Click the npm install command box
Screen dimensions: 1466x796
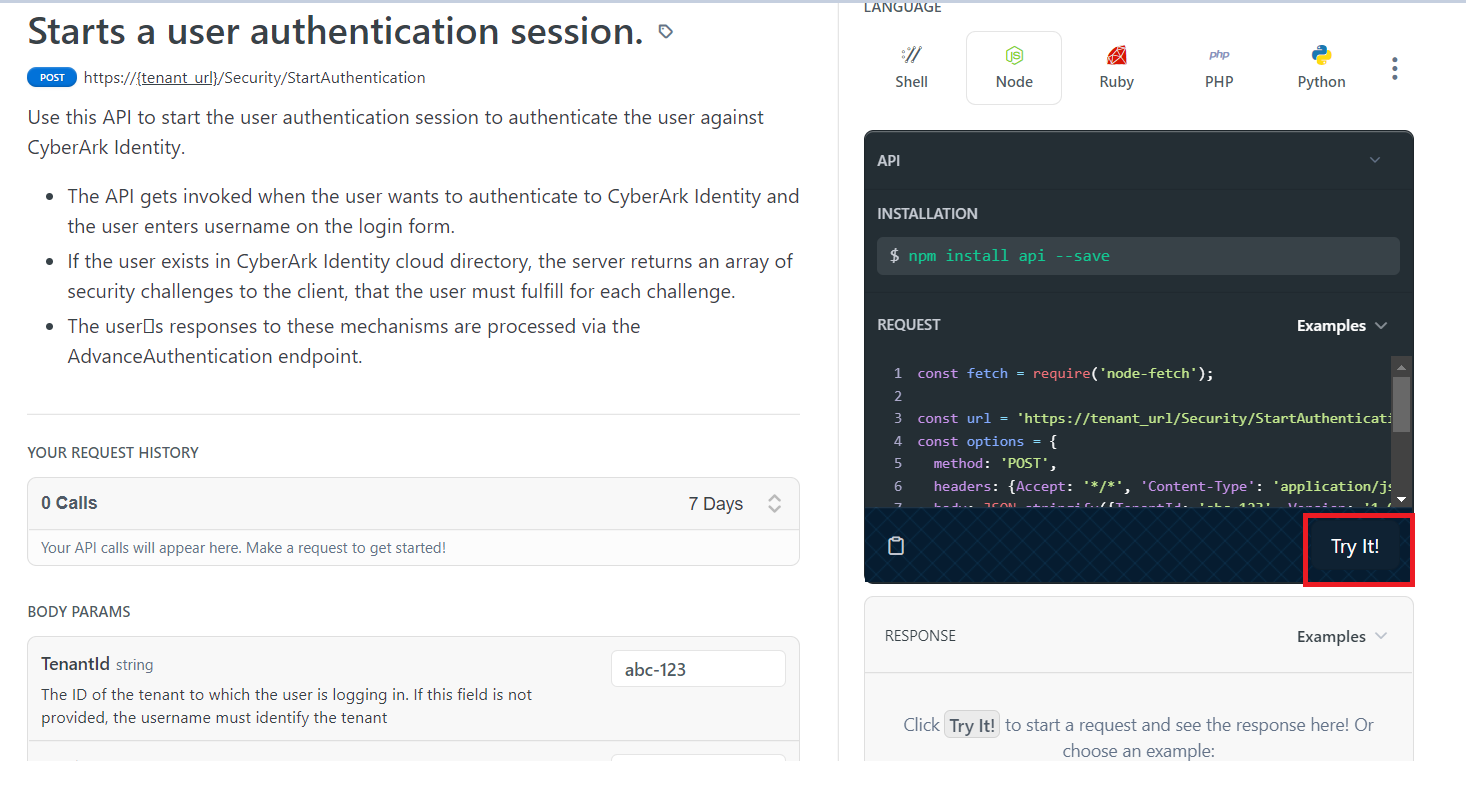[1137, 256]
